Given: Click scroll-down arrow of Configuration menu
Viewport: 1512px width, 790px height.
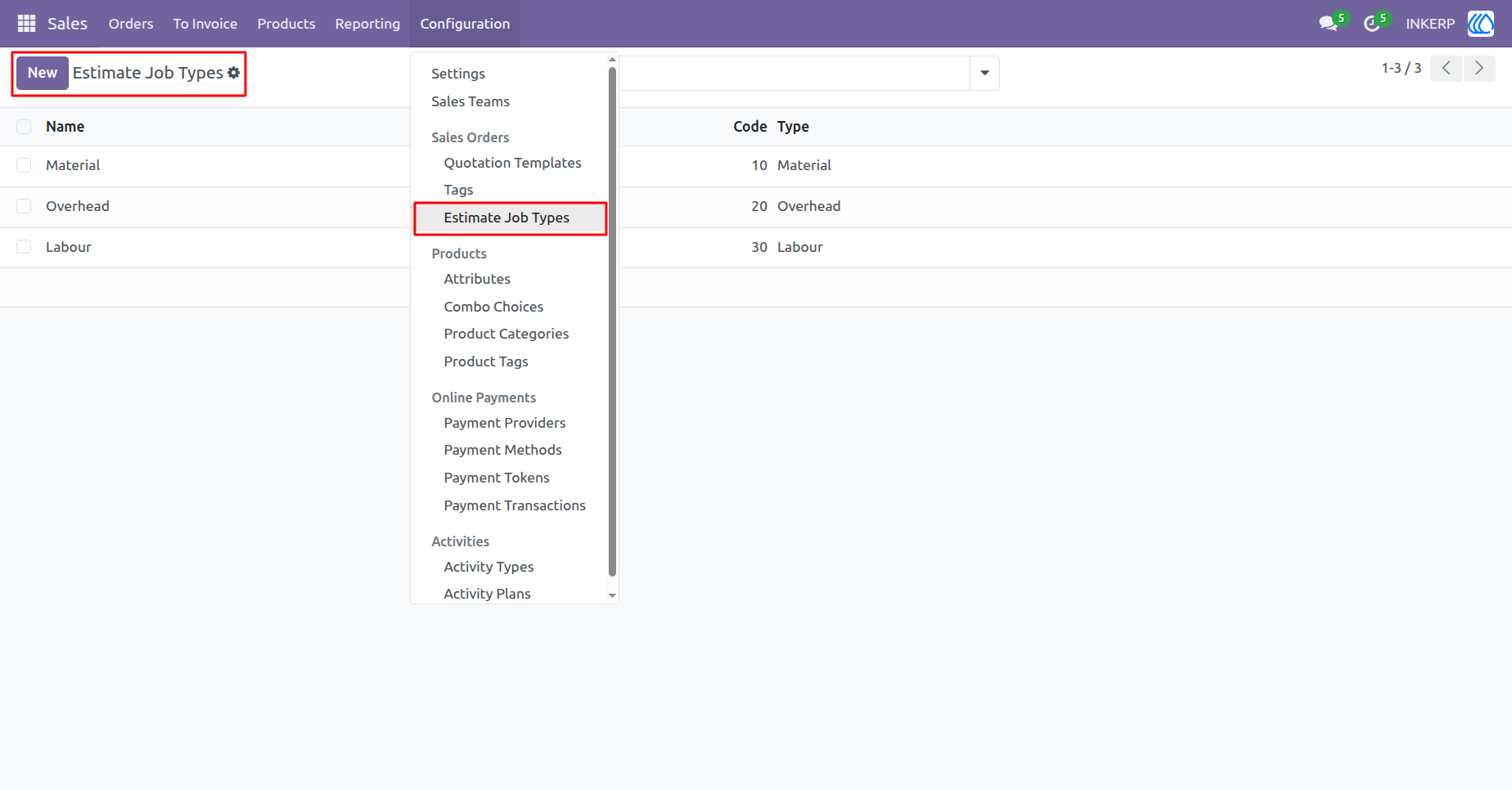Looking at the screenshot, I should click(612, 596).
